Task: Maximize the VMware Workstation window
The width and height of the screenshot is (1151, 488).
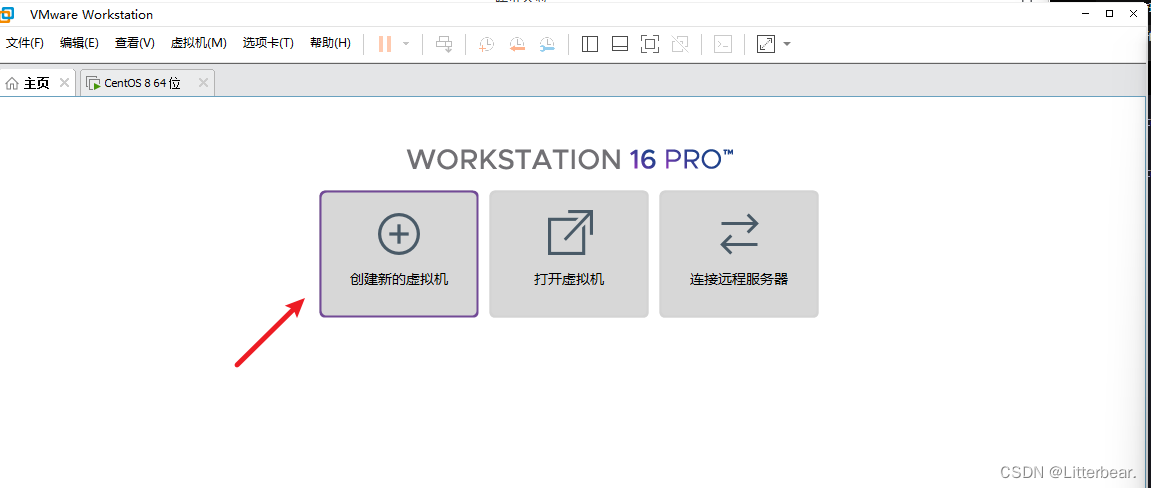Action: [1109, 13]
